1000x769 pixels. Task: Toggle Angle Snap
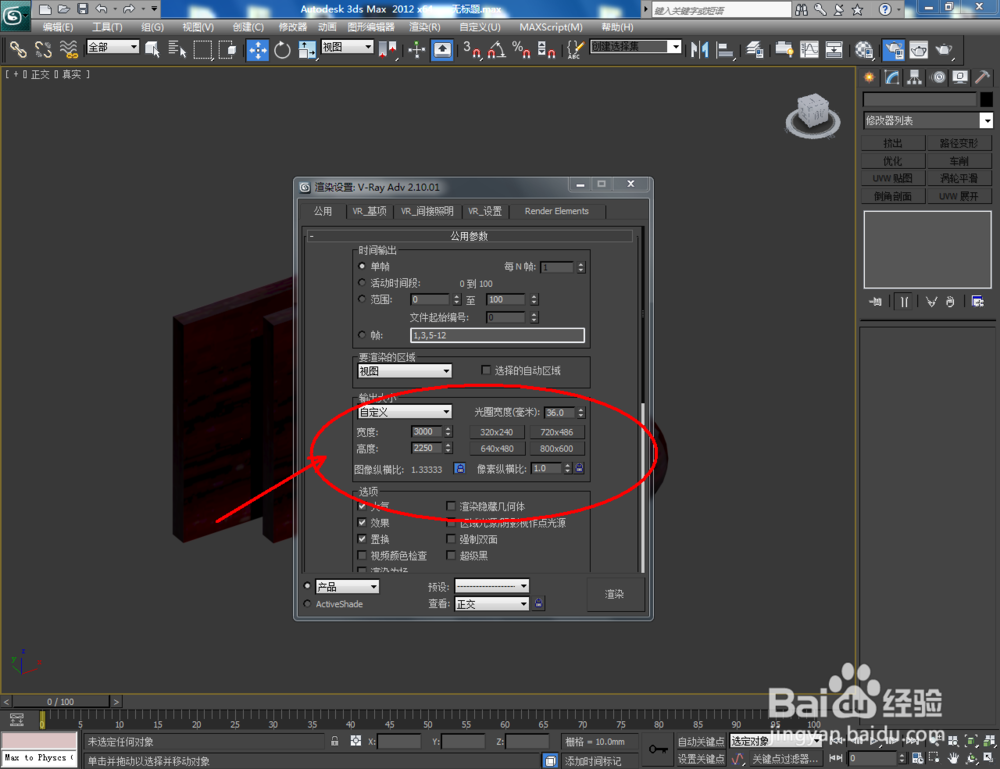496,50
